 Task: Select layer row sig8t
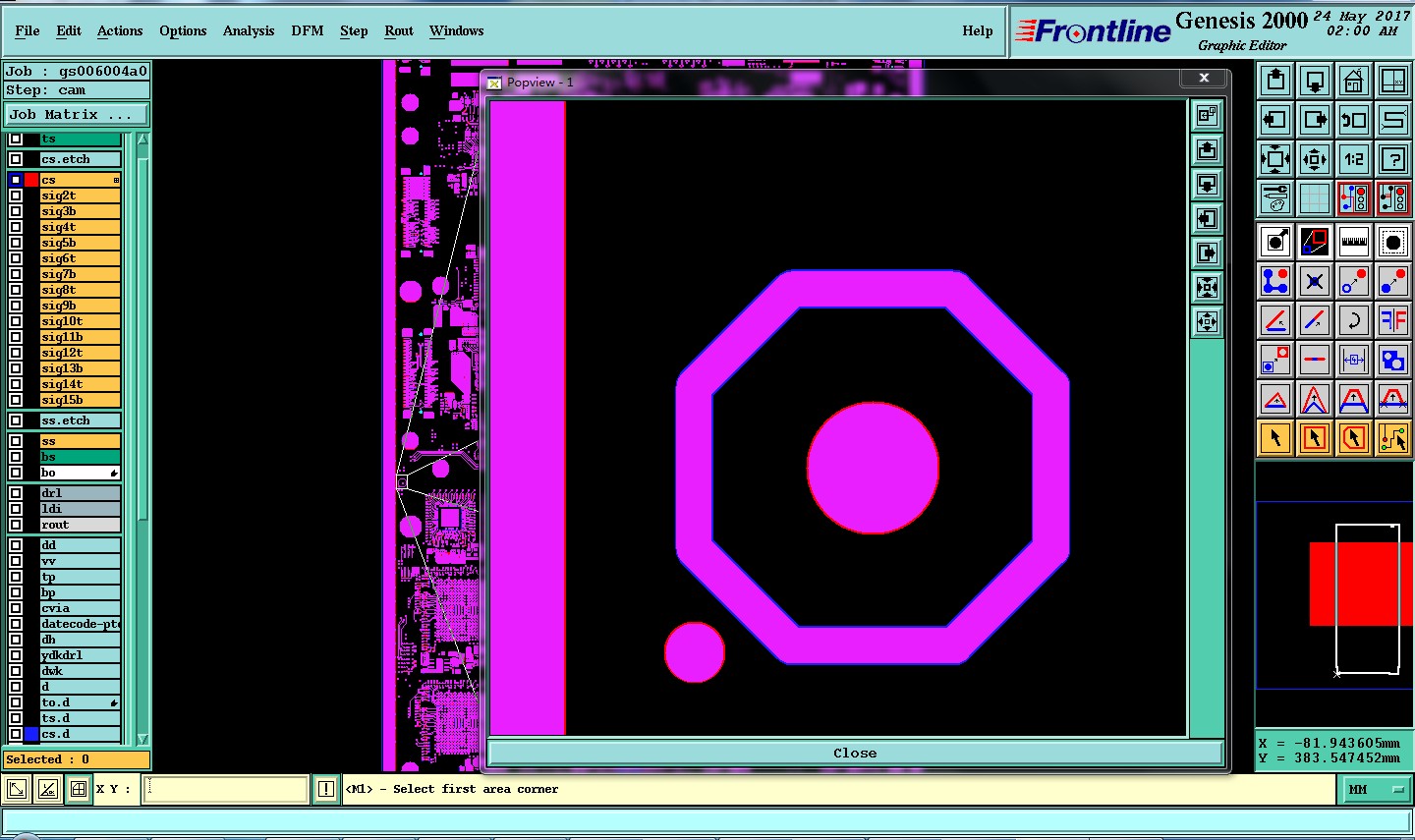point(80,290)
